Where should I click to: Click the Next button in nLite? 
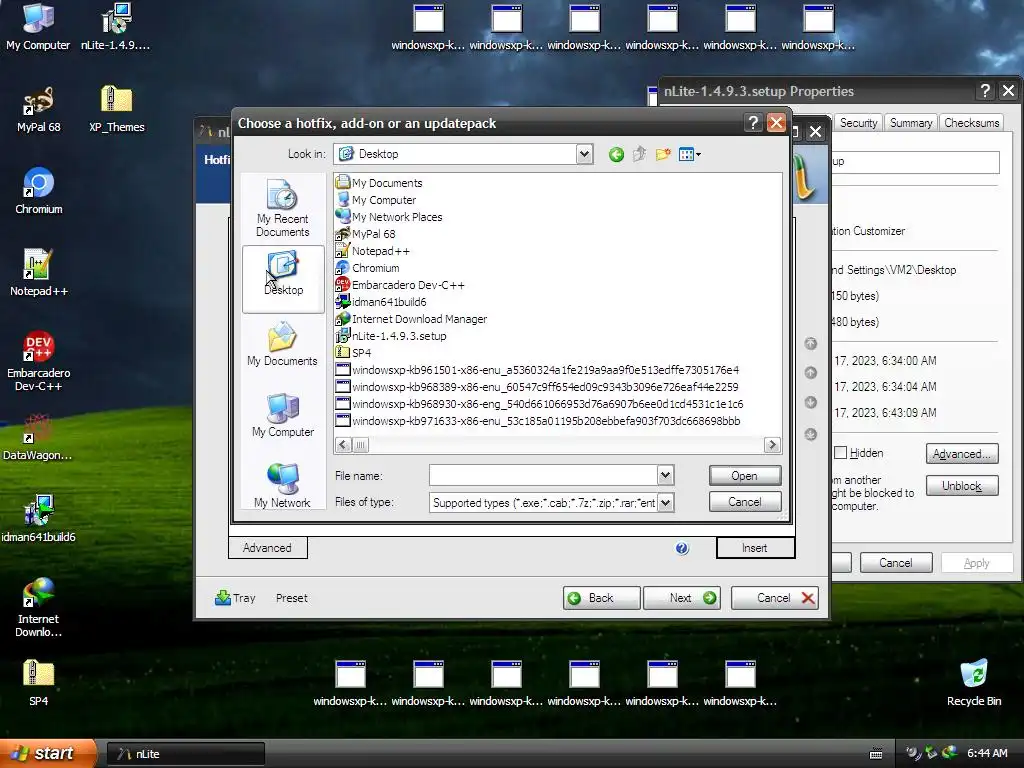tap(682, 598)
